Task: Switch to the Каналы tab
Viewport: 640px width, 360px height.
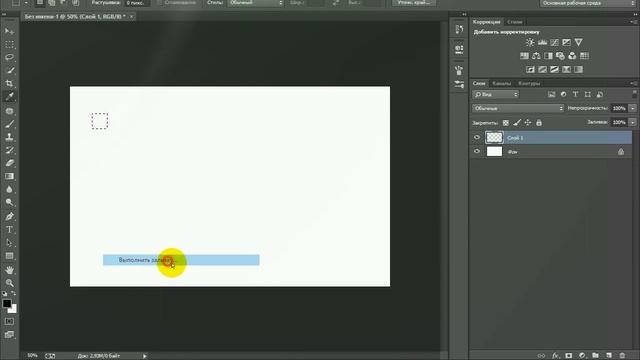Action: point(502,83)
